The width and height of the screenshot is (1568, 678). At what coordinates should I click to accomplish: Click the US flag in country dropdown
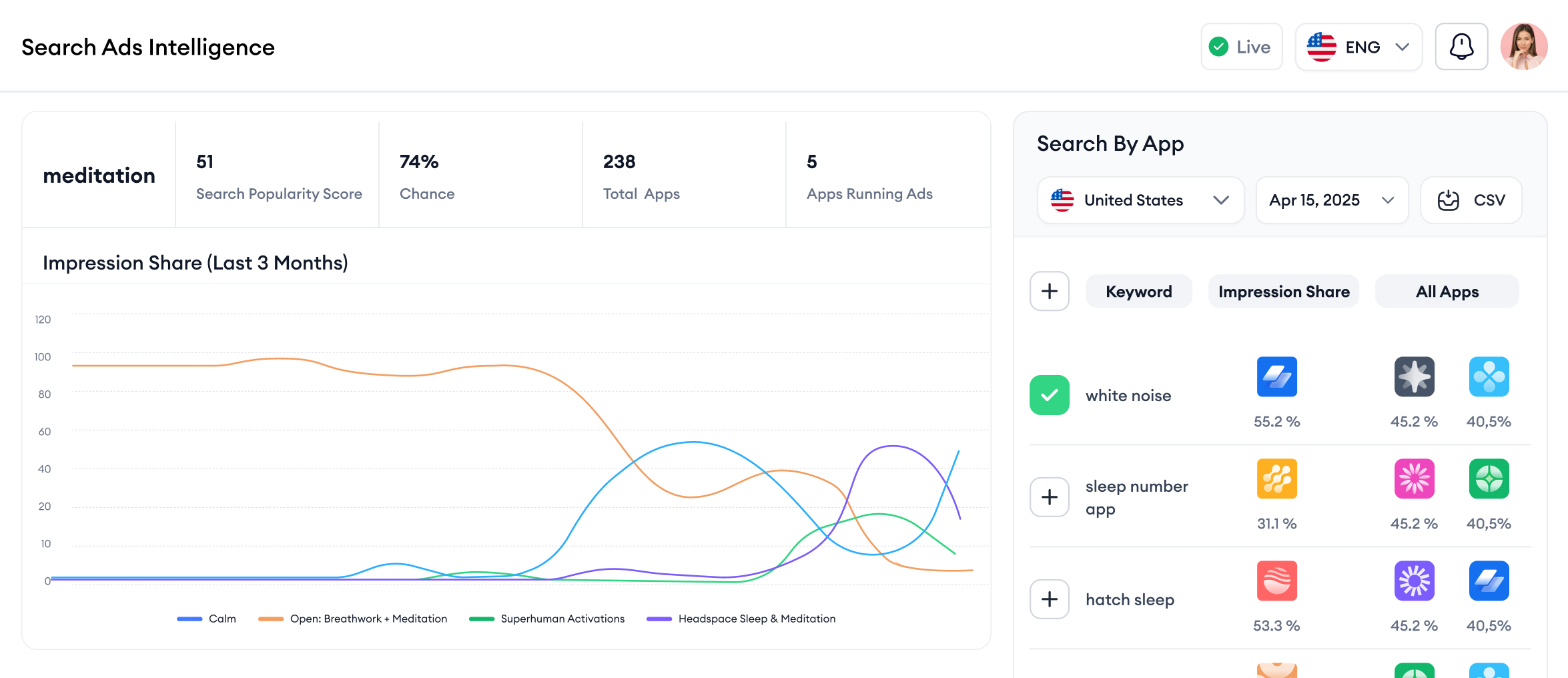click(x=1062, y=200)
